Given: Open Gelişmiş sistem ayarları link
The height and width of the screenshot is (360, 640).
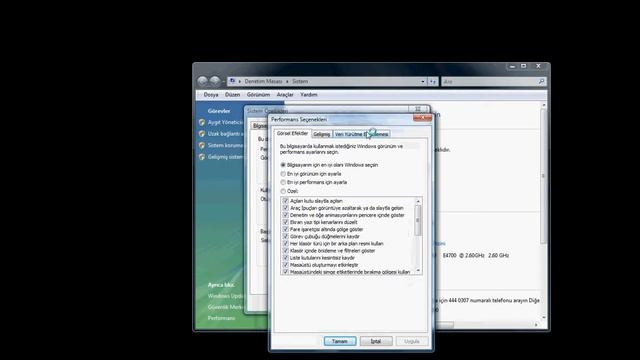Looking at the screenshot, I should pyautogui.click(x=225, y=157).
